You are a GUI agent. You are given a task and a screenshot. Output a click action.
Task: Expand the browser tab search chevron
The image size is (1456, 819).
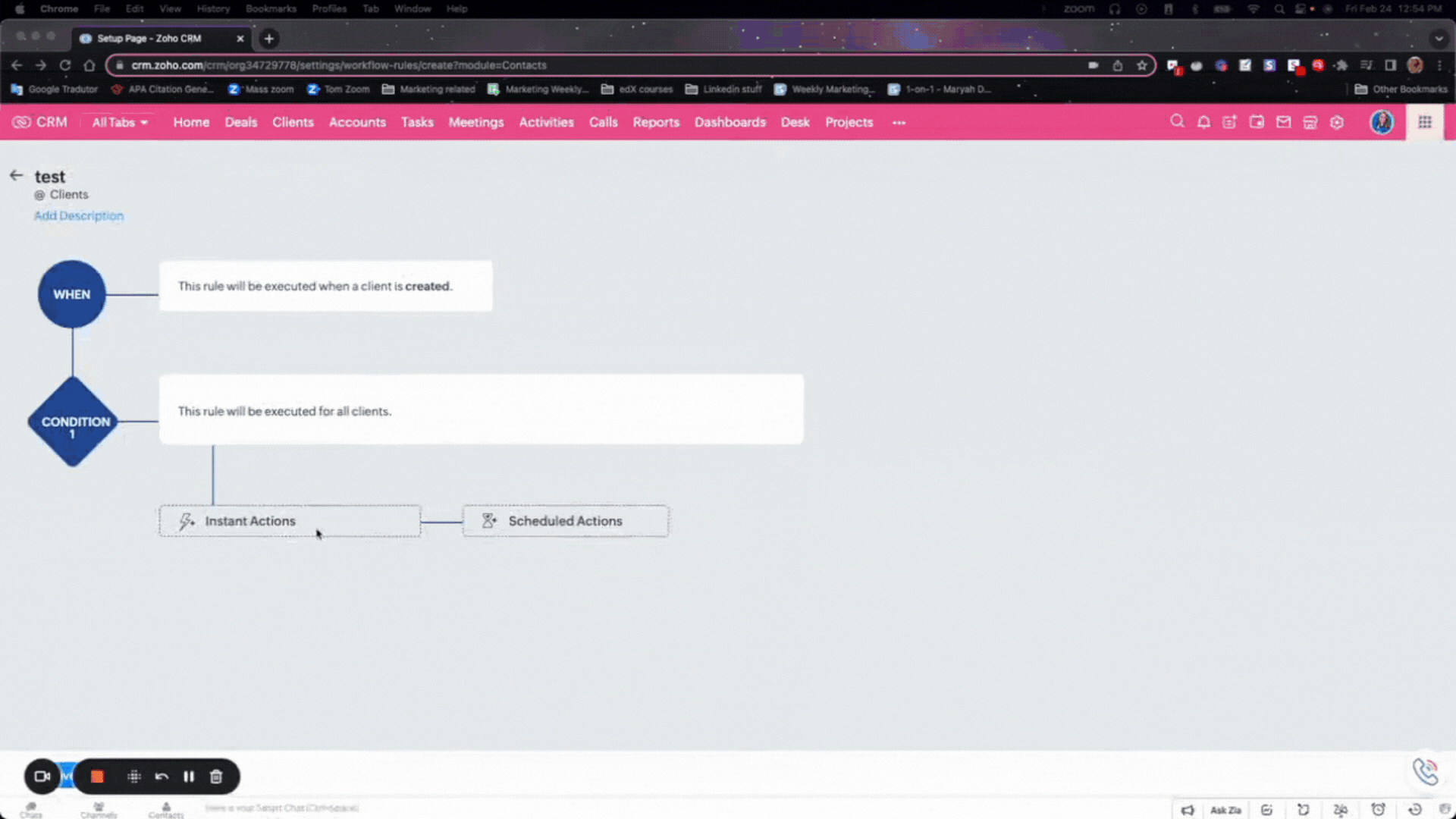1439,38
